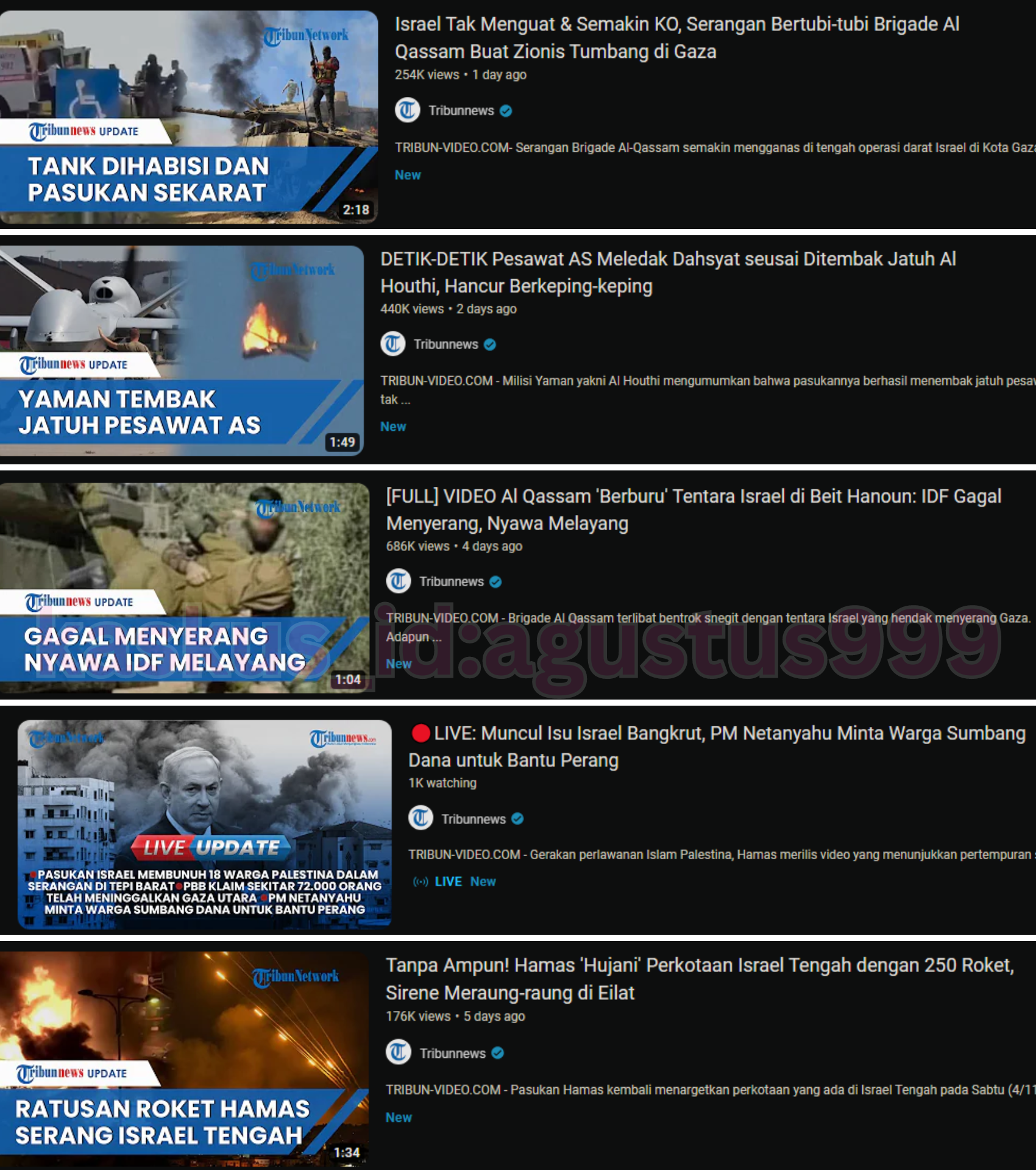Click verified badge beside Tribunnews on the 440K views video
This screenshot has width=1036, height=1170.
(490, 345)
